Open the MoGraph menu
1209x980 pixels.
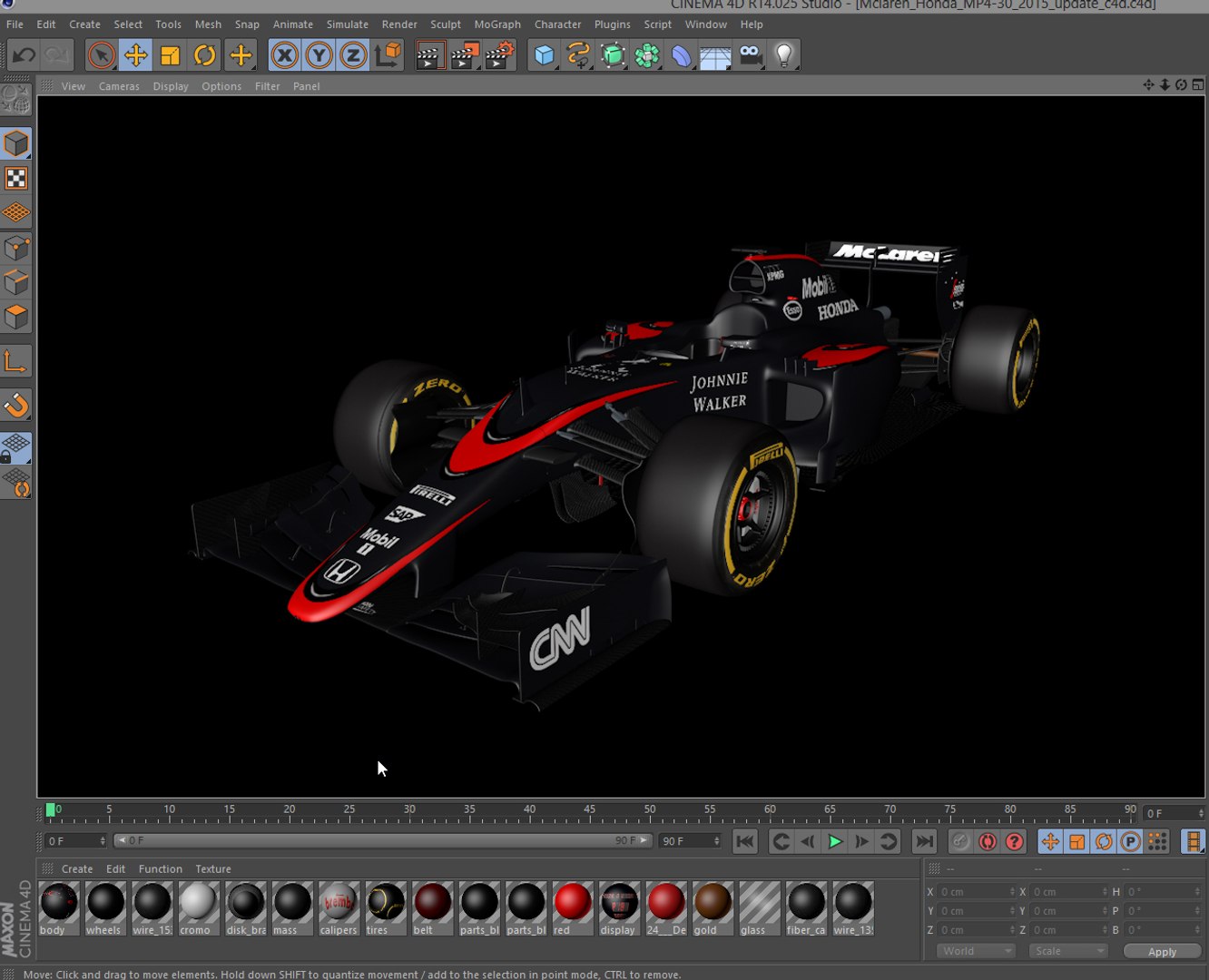497,24
